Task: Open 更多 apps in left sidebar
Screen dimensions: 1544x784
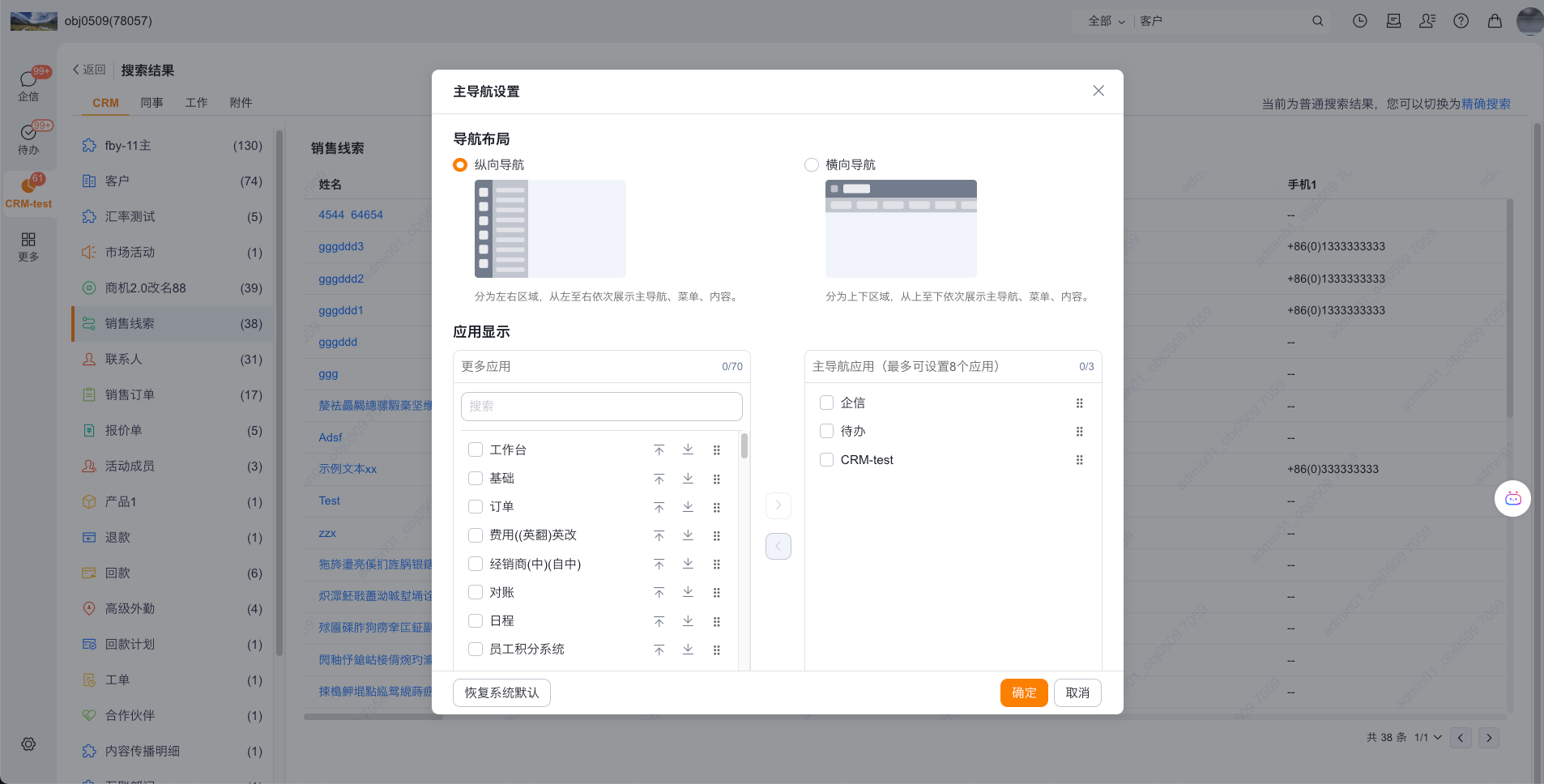Action: tap(28, 246)
